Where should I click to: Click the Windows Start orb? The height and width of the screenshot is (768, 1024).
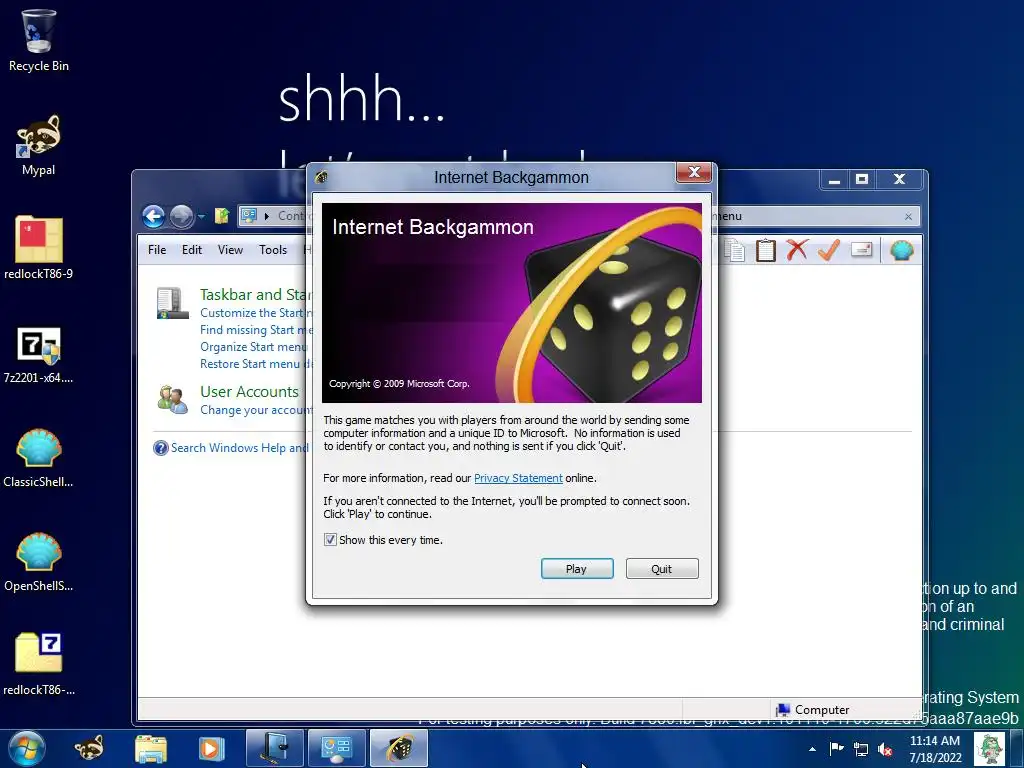pyautogui.click(x=27, y=748)
